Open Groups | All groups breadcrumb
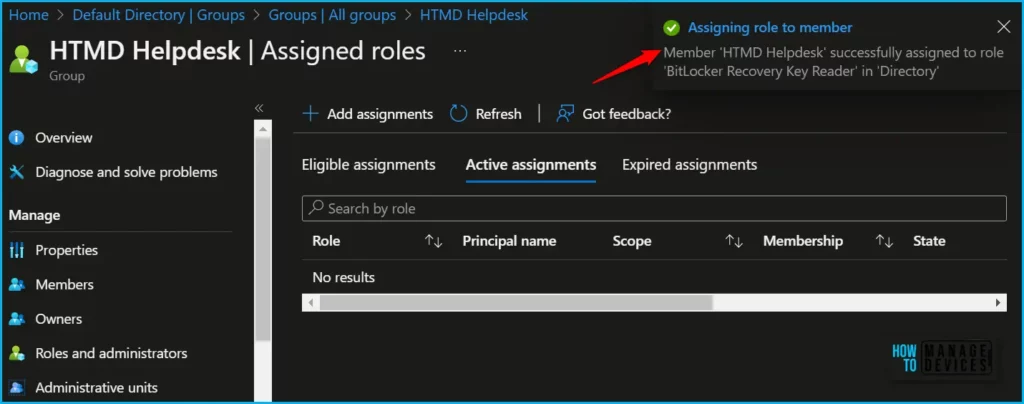The height and width of the screenshot is (404, 1024). 332,14
